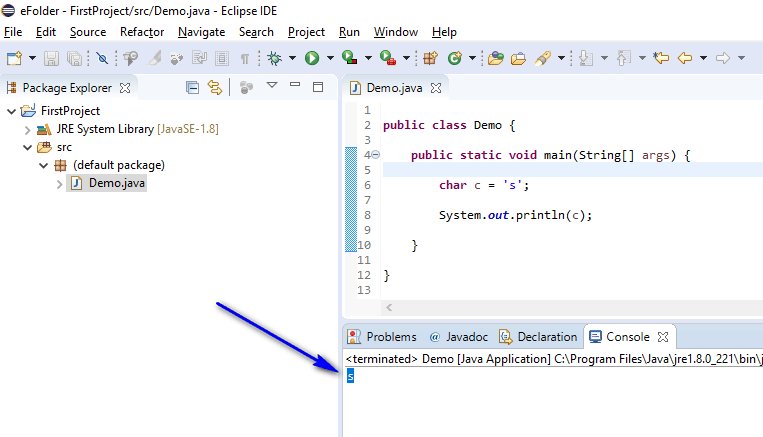Collapse the src folder node
This screenshot has width=763, height=437.
[x=28, y=147]
